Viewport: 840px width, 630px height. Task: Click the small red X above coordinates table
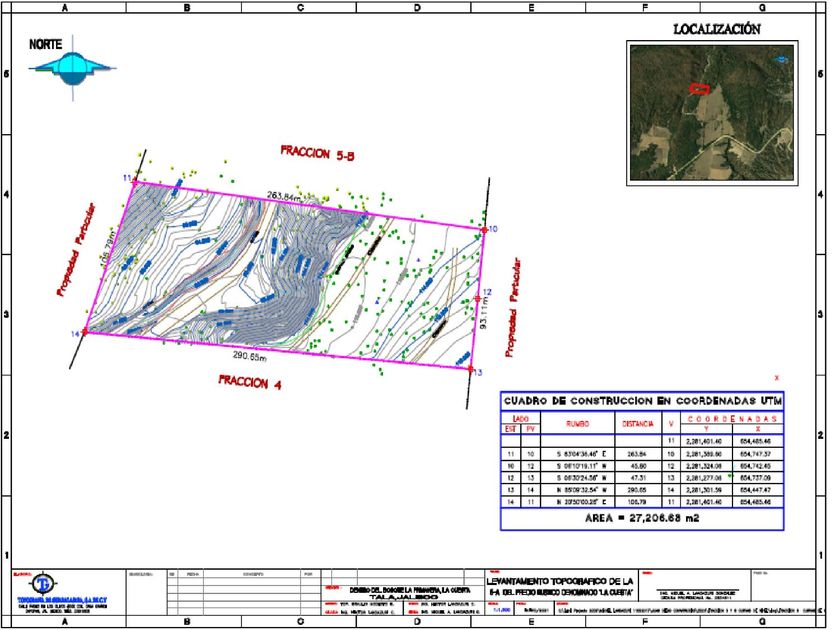pyautogui.click(x=776, y=379)
